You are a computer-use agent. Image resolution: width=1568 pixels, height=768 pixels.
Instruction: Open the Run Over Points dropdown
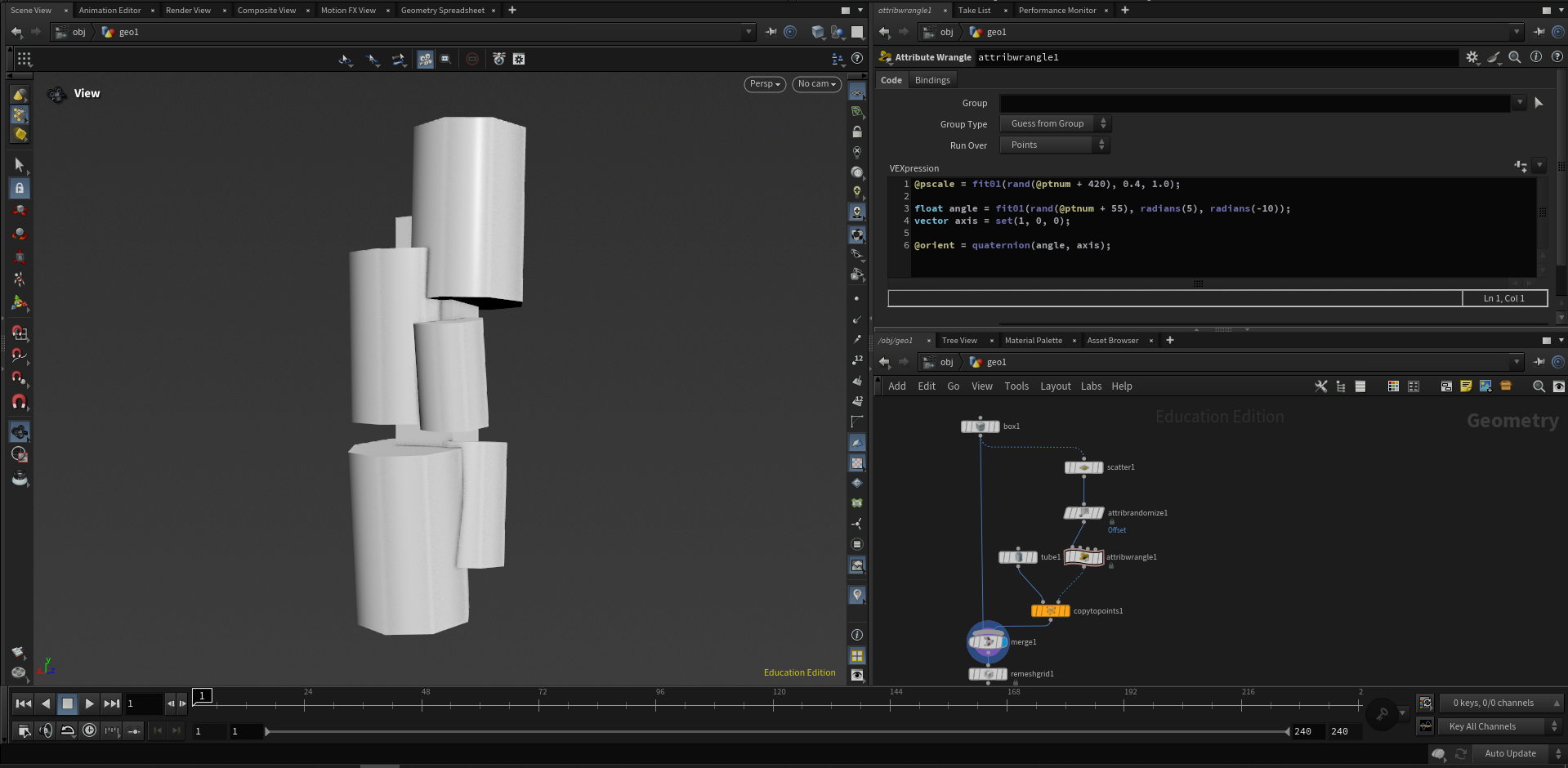pos(1055,145)
